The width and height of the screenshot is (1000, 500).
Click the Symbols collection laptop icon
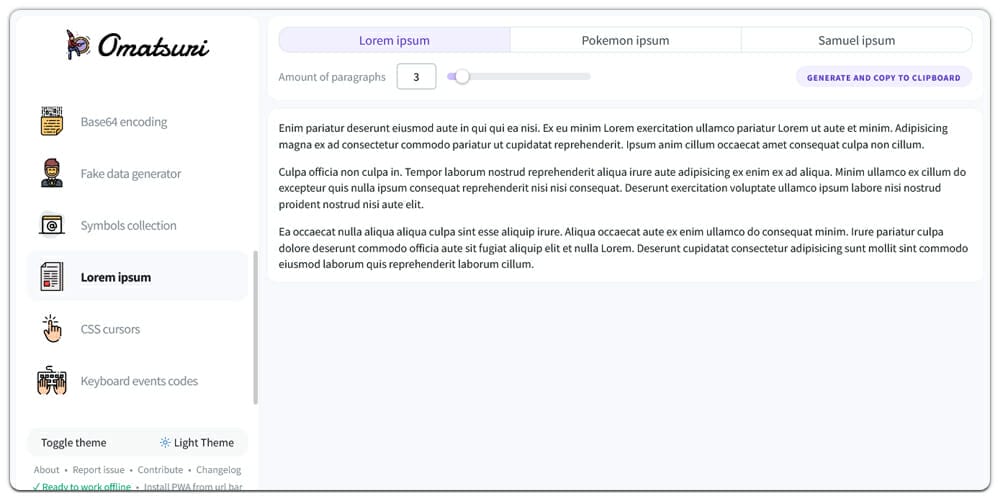[x=52, y=225]
